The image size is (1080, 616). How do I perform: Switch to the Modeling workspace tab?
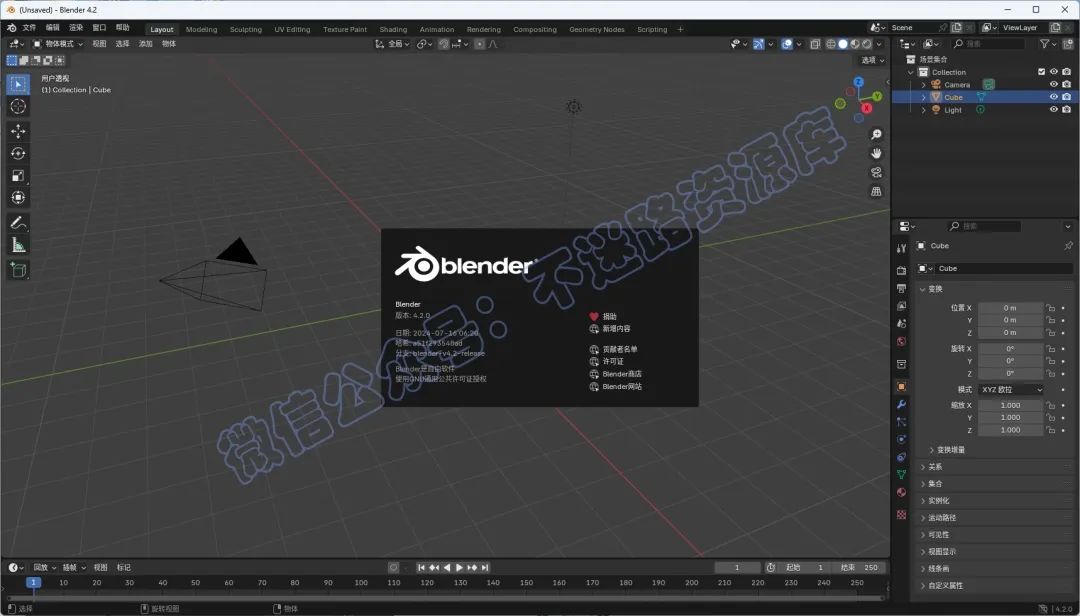tap(201, 30)
